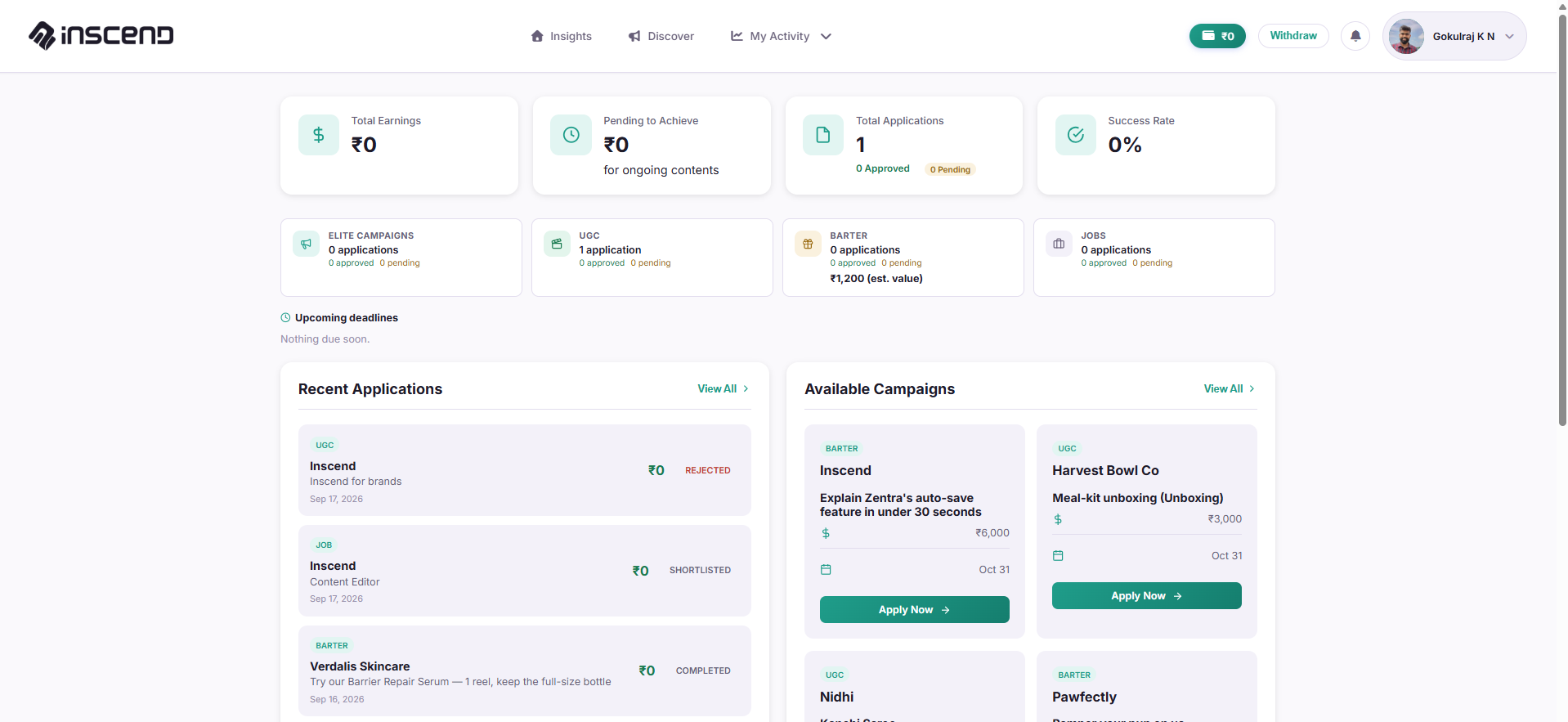Open the Gokulraj K N profile menu
This screenshot has height=722, width=1568.
click(1454, 36)
